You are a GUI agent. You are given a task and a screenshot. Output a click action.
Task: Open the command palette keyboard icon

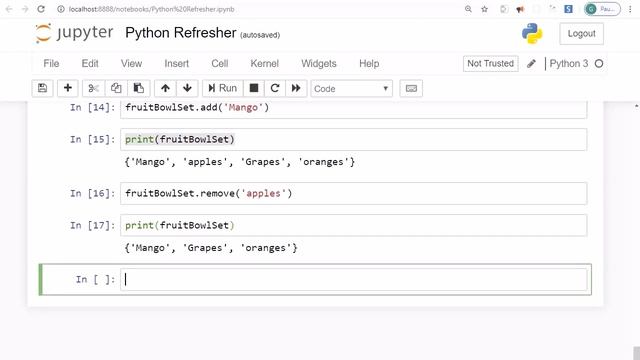pos(411,88)
